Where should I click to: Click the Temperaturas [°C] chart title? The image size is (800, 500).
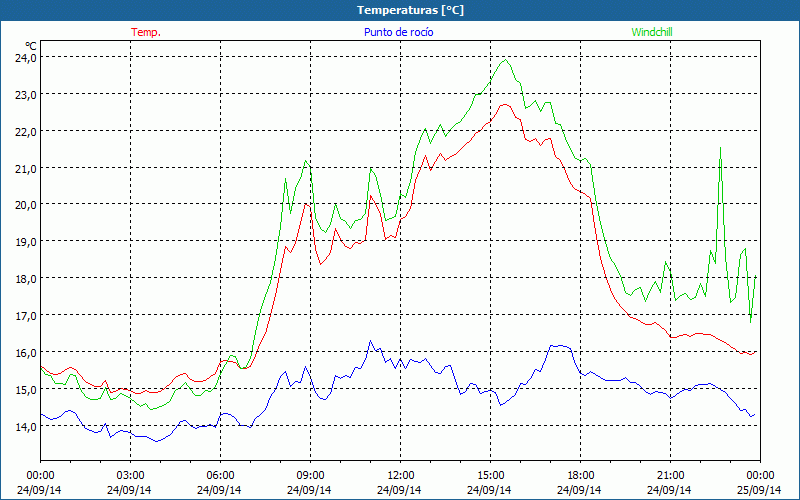point(410,10)
